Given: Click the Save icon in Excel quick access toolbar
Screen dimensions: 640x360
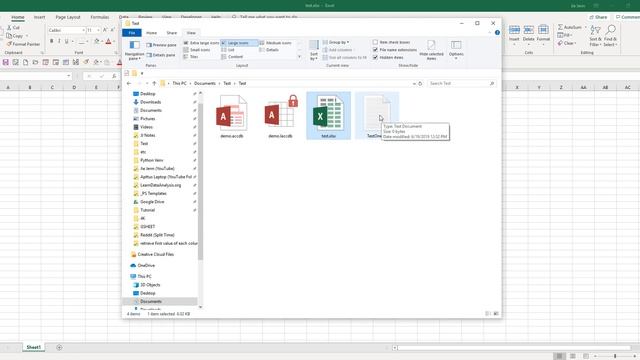Looking at the screenshot, I should (5, 62).
